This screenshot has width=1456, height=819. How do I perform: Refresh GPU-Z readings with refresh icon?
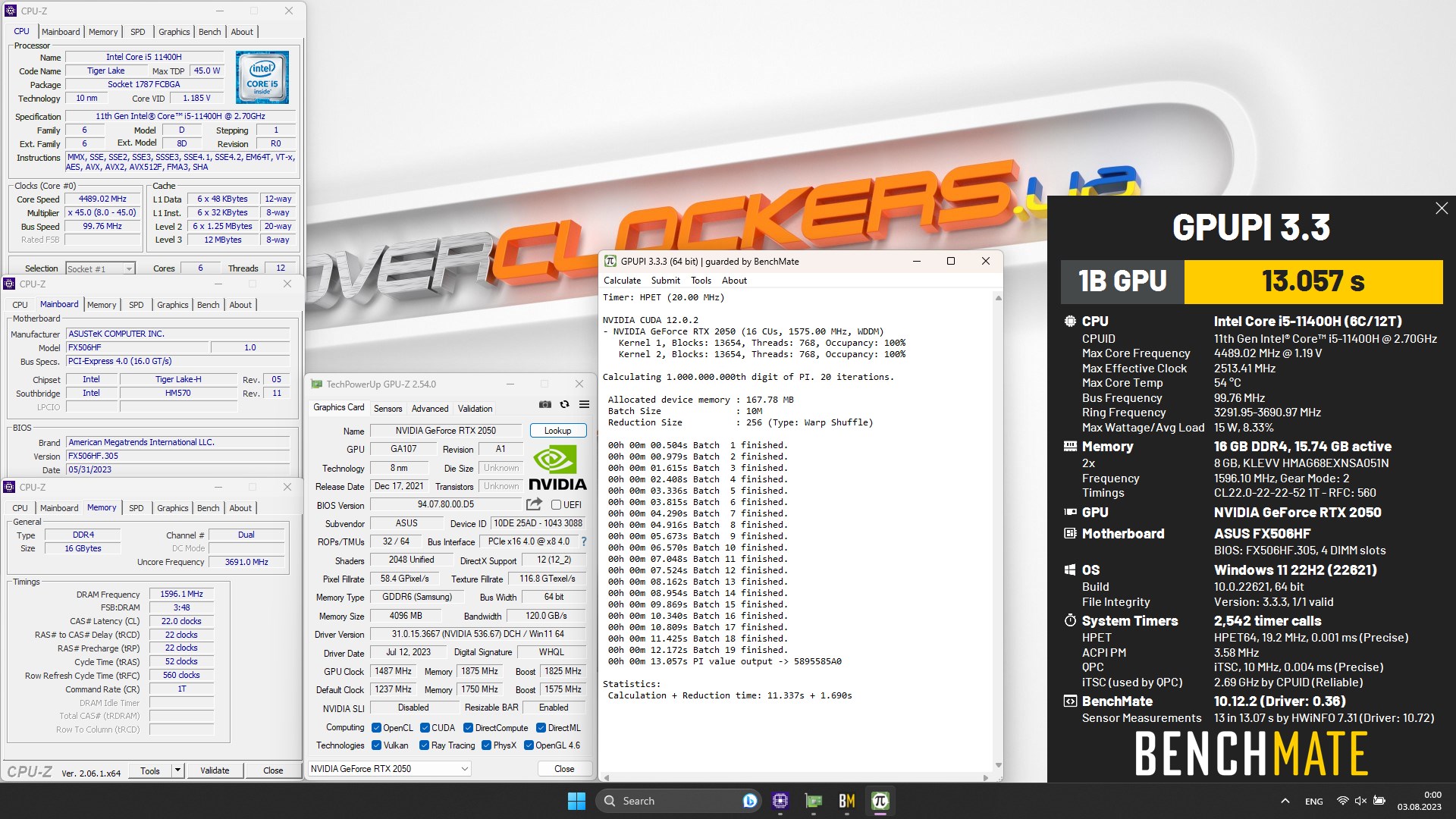point(564,404)
